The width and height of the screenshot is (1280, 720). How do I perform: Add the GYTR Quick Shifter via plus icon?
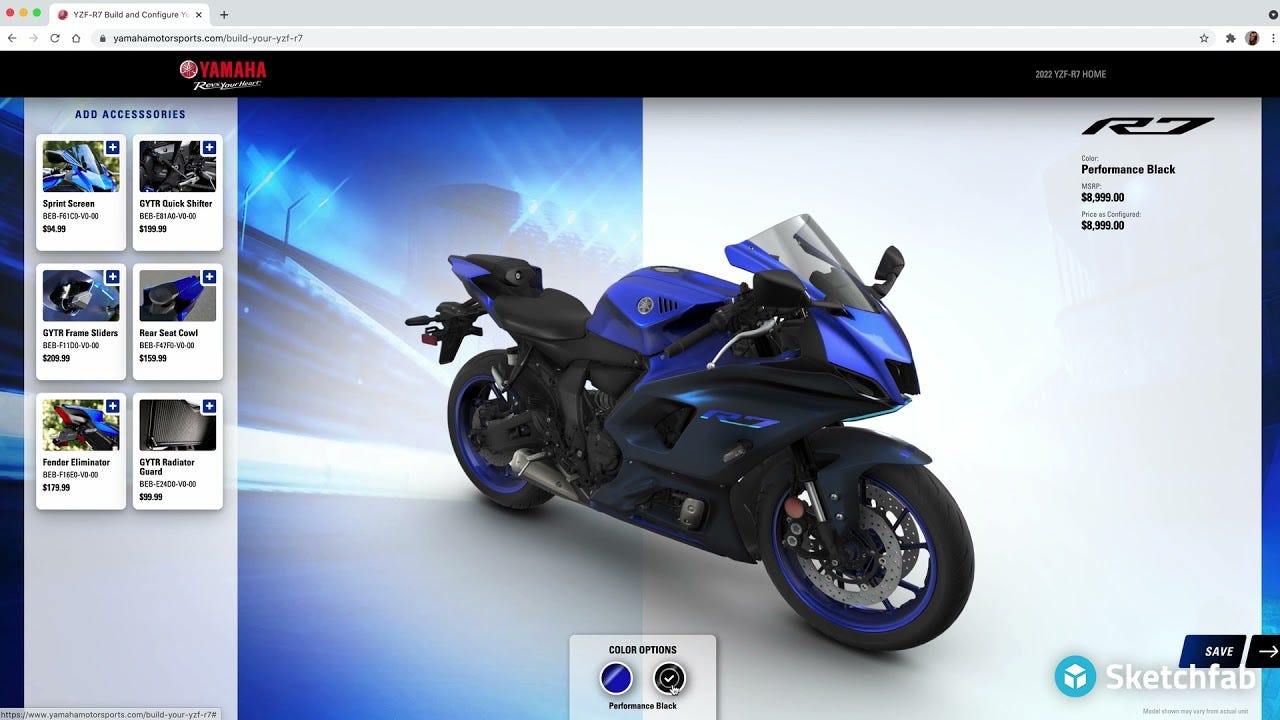(x=209, y=147)
